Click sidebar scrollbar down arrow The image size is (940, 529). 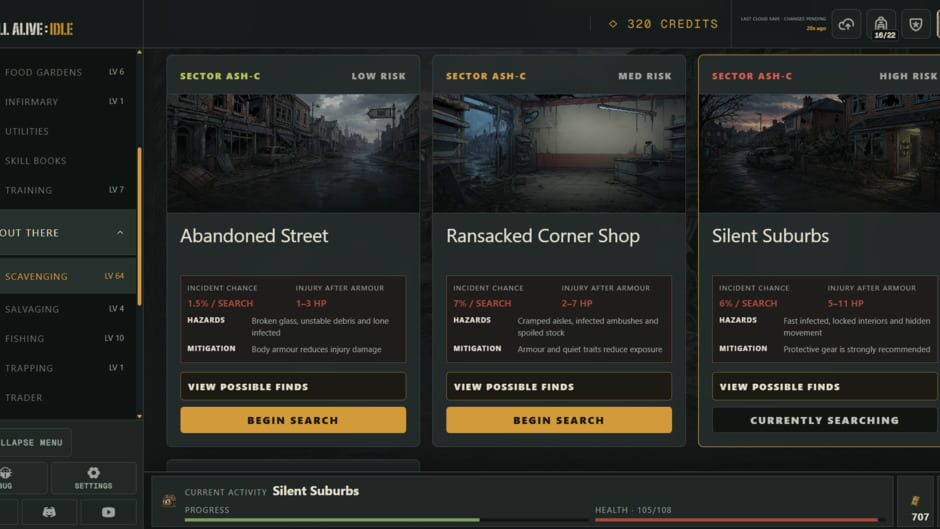tap(140, 416)
